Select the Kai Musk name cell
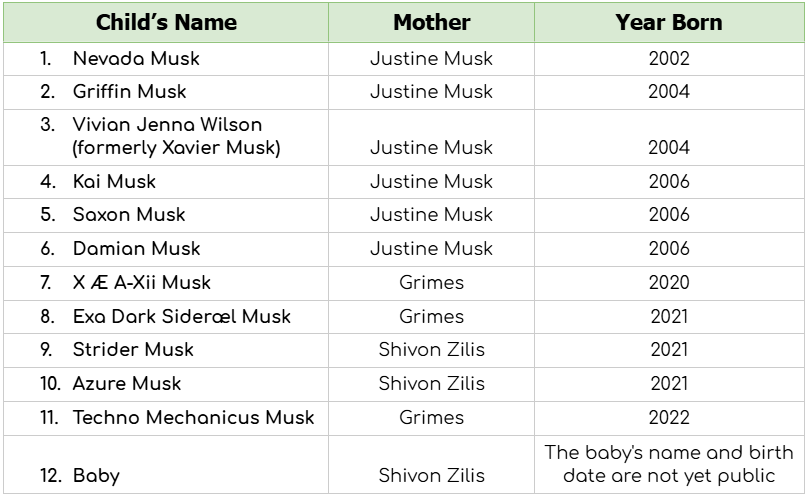Viewport: 809px width, 496px height. click(114, 182)
